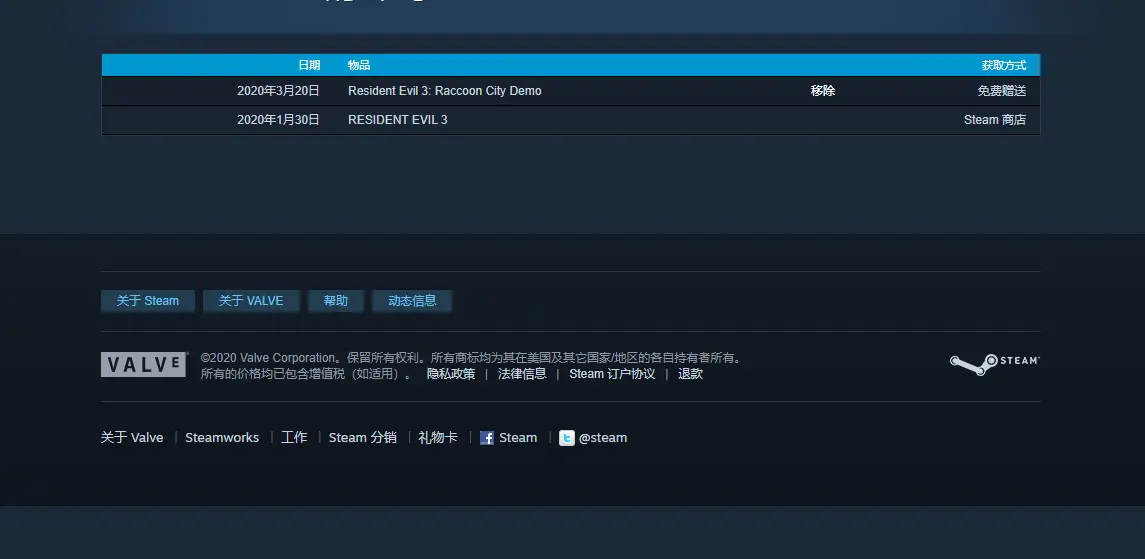Open the 退款 link
Screen dimensions: 1145x559
690,374
